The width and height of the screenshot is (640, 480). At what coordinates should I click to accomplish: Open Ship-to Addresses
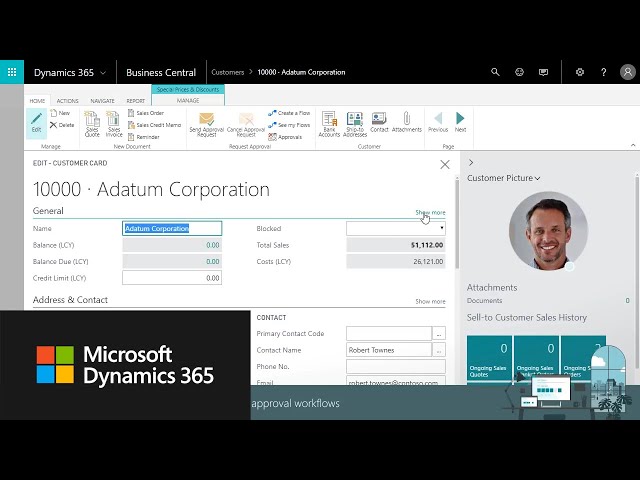pyautogui.click(x=354, y=122)
